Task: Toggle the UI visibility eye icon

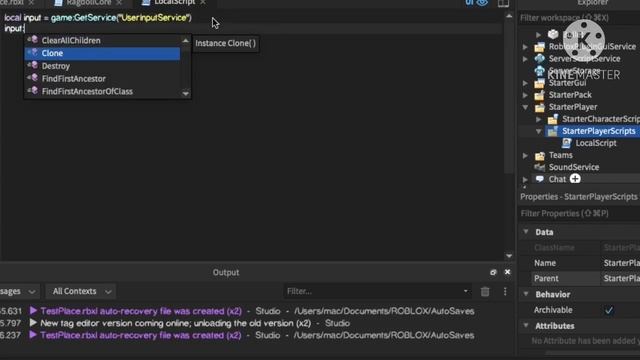Action: coord(482,3)
